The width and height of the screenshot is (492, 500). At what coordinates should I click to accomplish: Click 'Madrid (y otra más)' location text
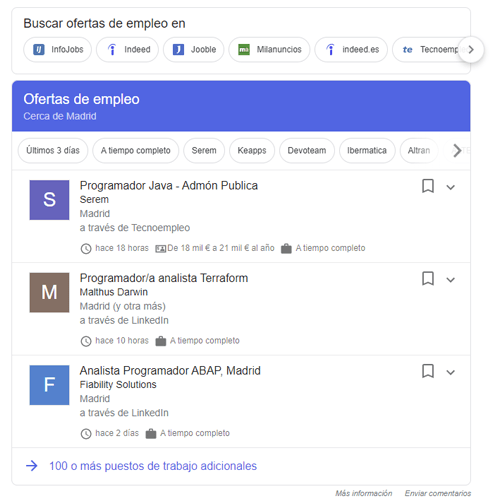point(123,306)
